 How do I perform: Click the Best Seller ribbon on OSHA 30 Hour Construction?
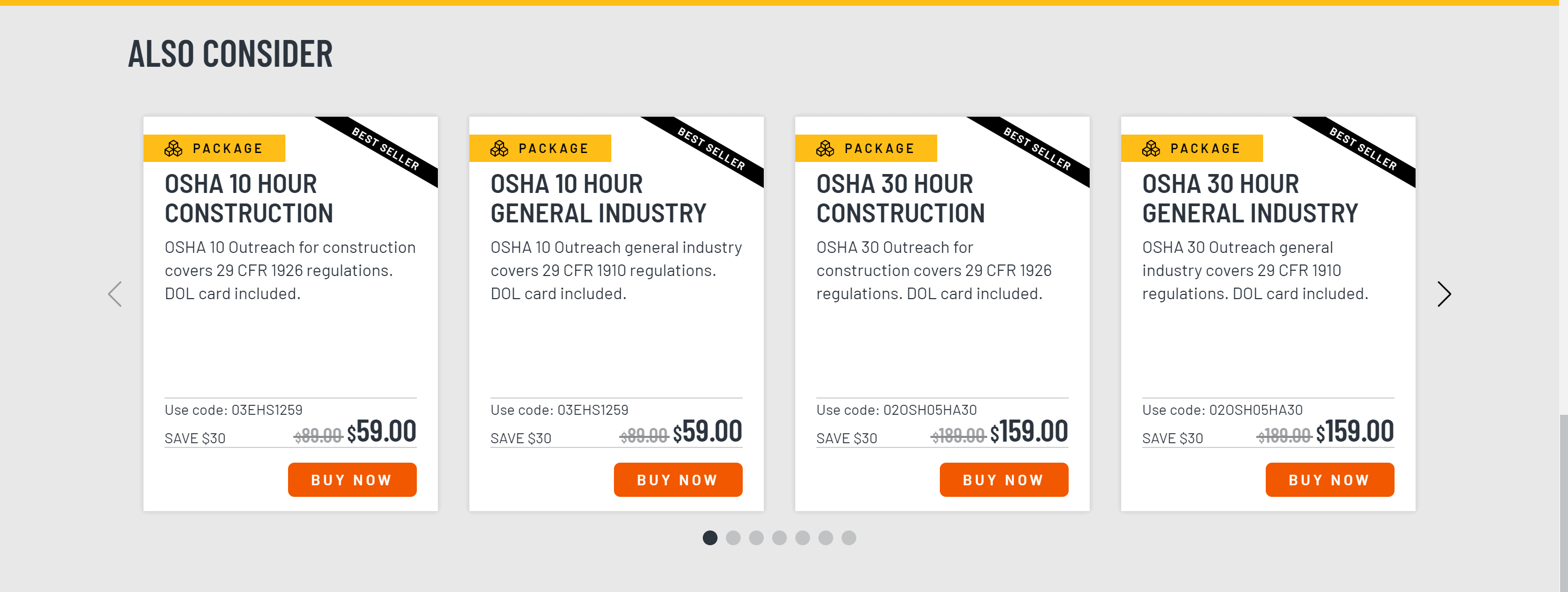coord(1037,149)
